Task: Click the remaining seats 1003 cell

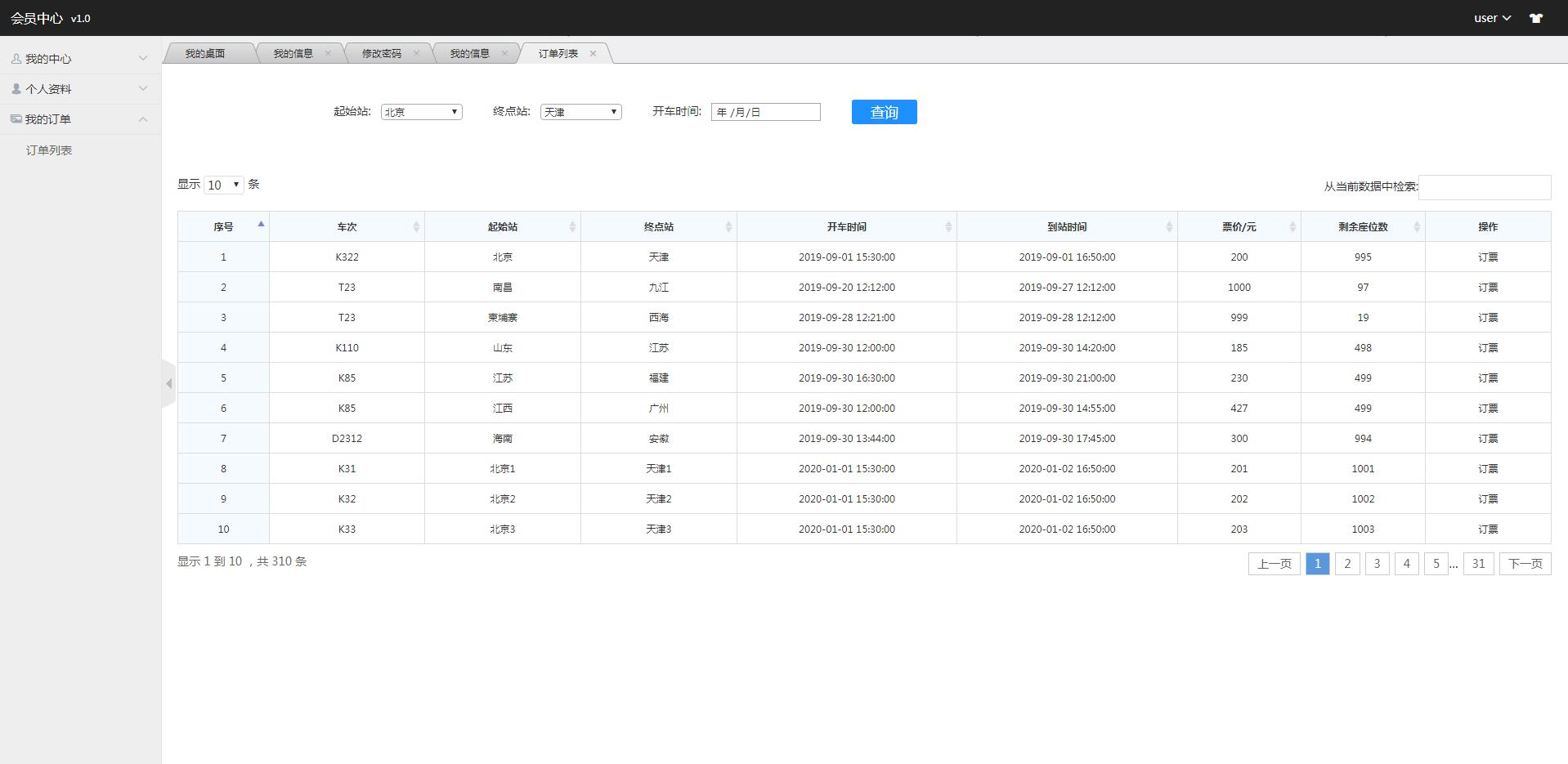Action: [x=1363, y=529]
